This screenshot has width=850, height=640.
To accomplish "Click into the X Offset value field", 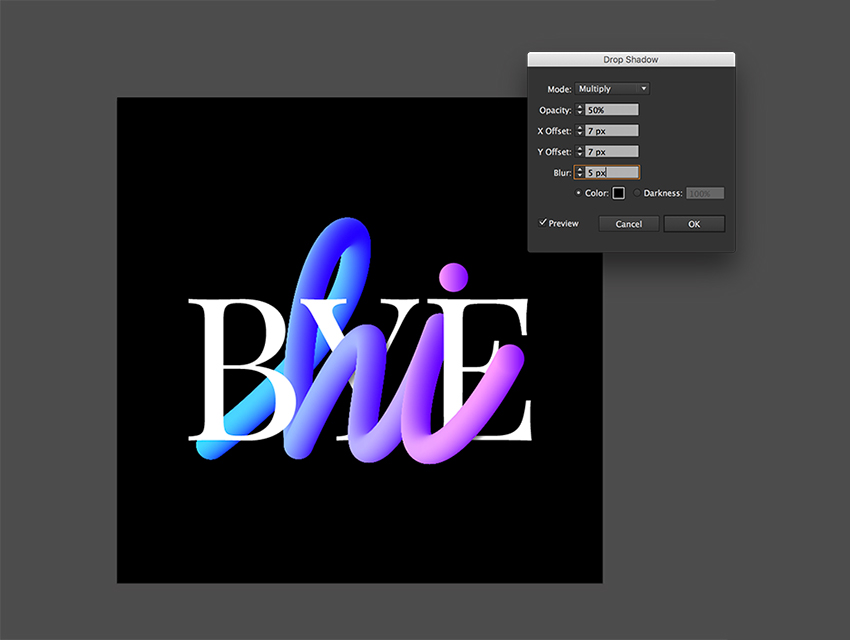I will pyautogui.click(x=612, y=131).
